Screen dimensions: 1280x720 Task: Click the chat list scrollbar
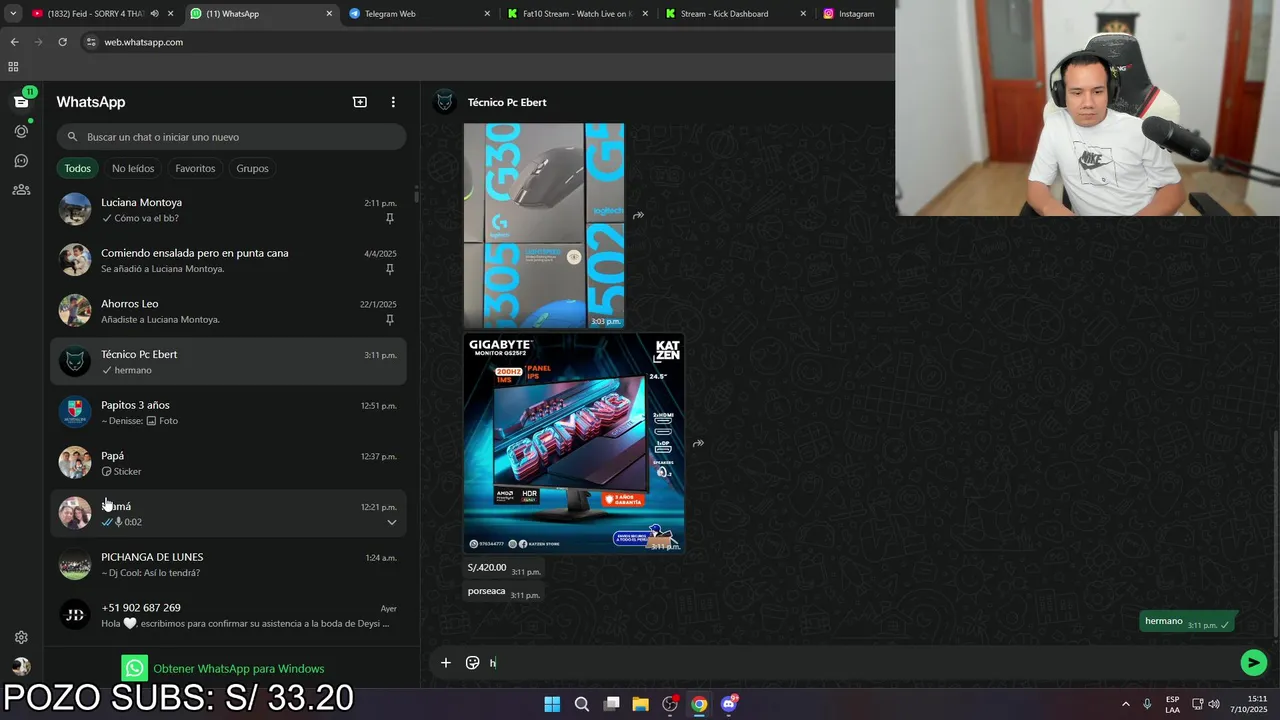[x=416, y=195]
